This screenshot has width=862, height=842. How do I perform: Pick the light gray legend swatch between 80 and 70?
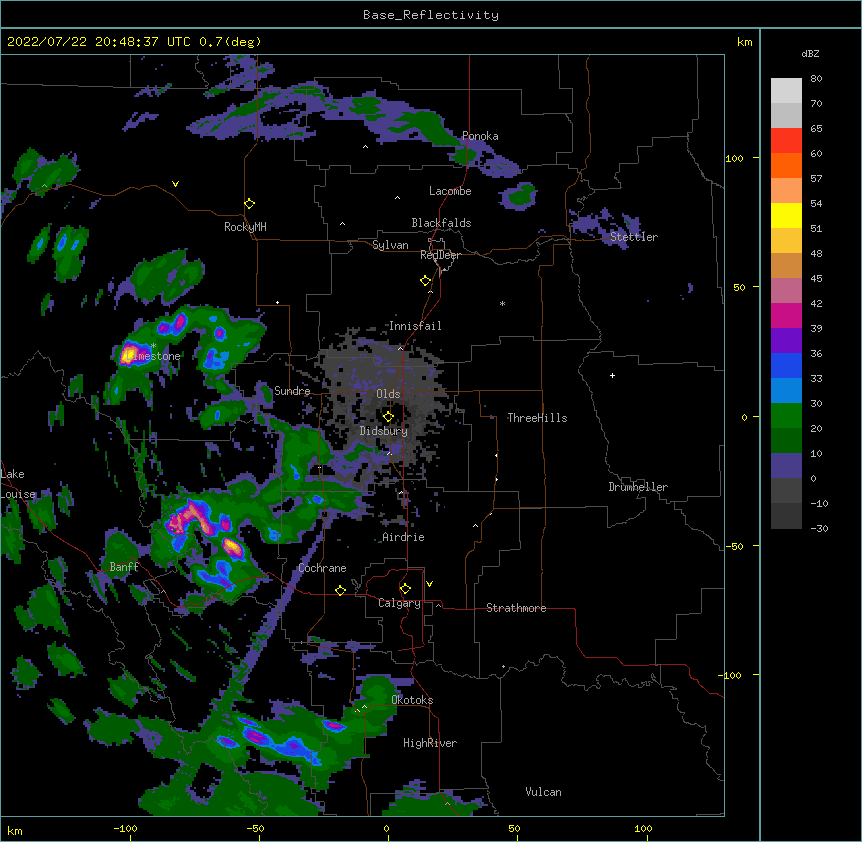pos(786,91)
